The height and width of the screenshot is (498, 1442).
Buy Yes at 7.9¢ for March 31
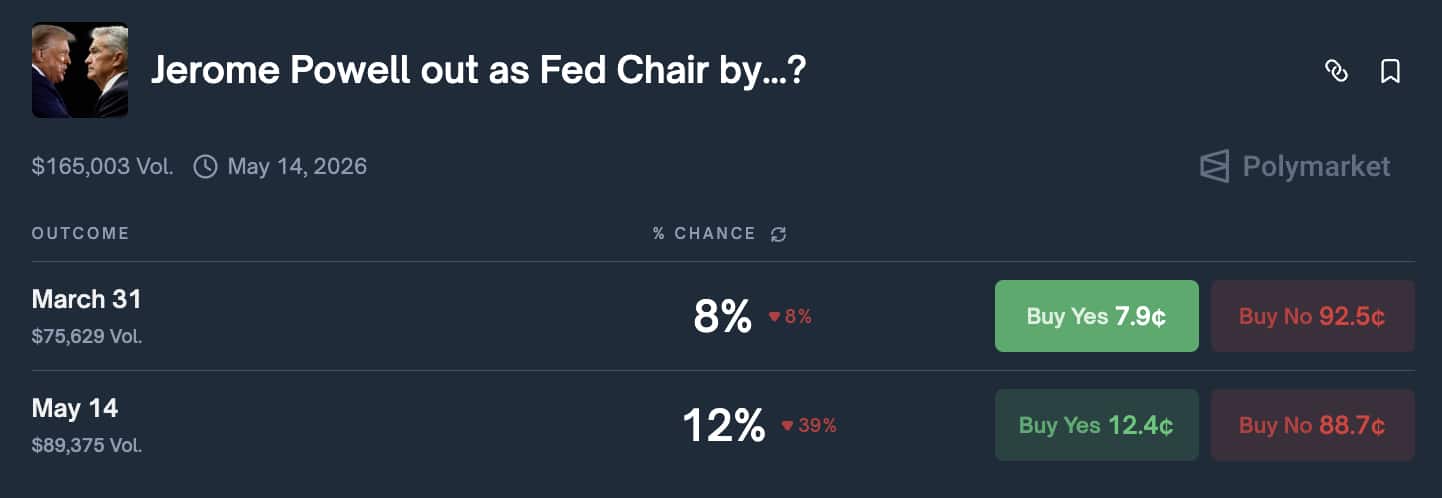tap(1096, 316)
